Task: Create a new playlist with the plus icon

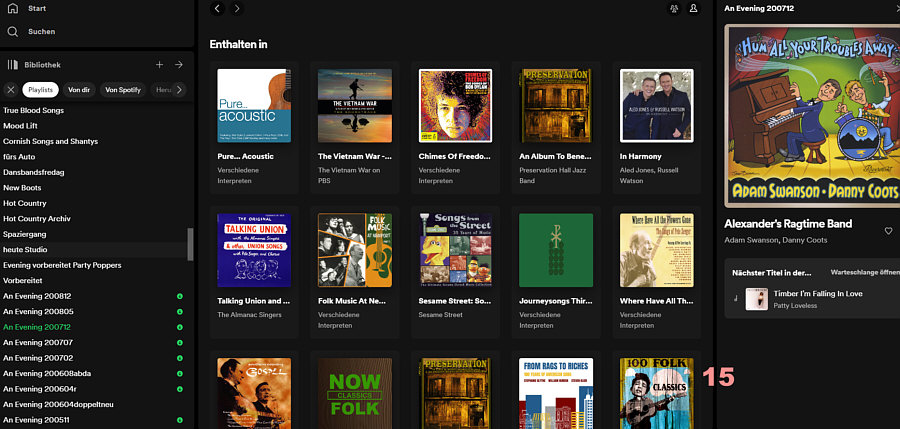Action: tap(159, 65)
